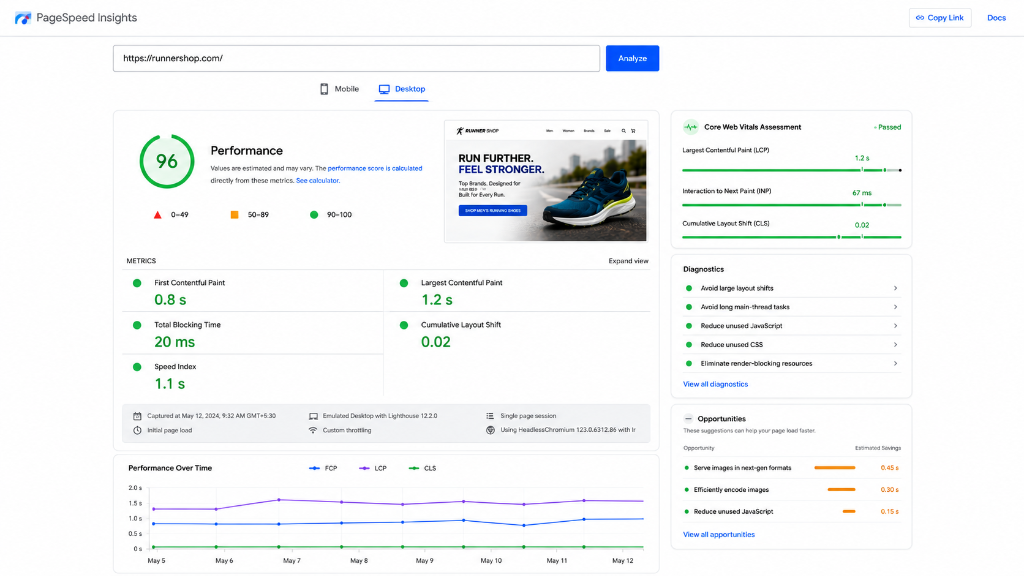
Task: Click the 1.1 s Speed Index value
Action: 169,384
